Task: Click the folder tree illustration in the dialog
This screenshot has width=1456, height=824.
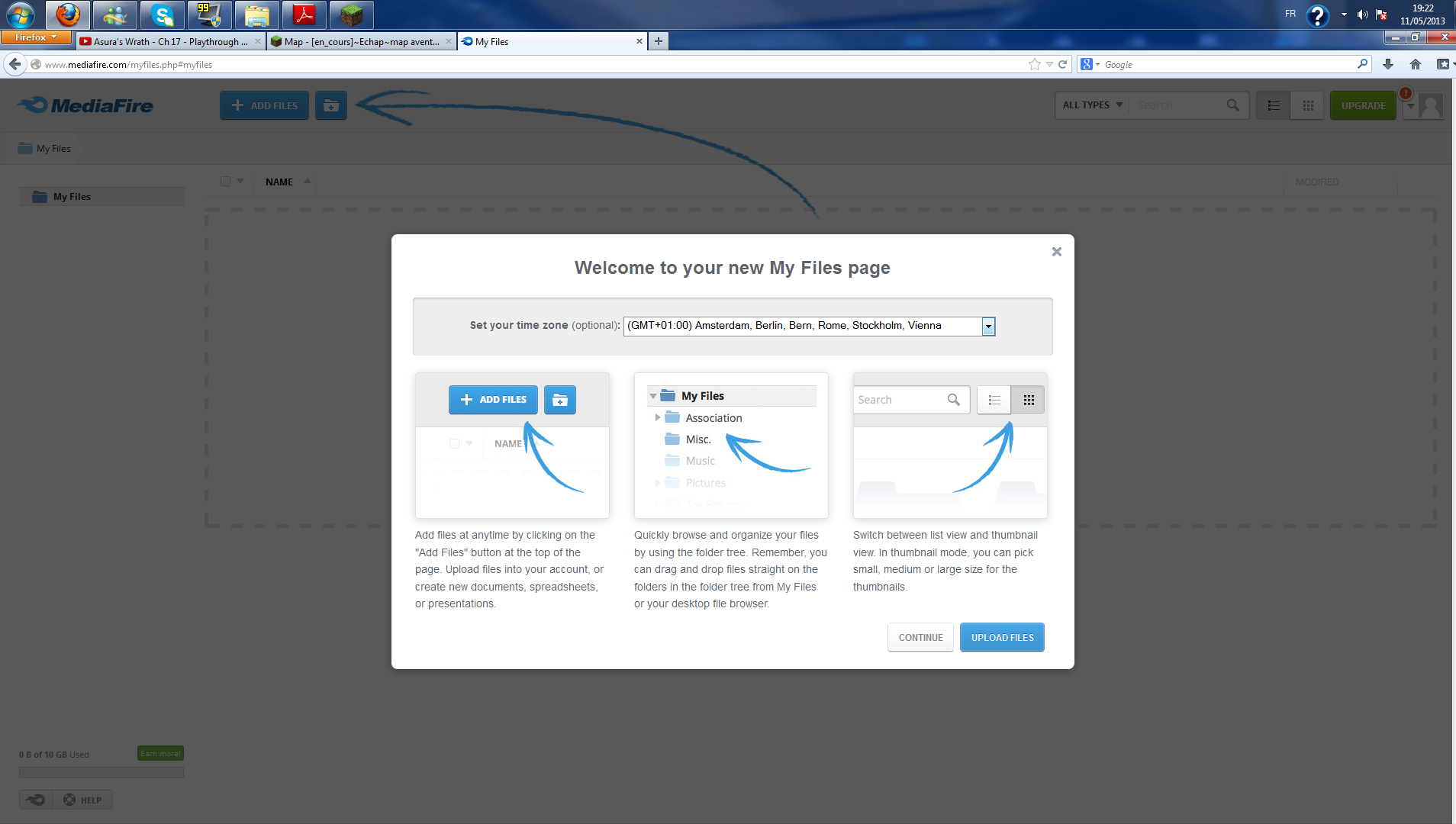Action: [731, 446]
